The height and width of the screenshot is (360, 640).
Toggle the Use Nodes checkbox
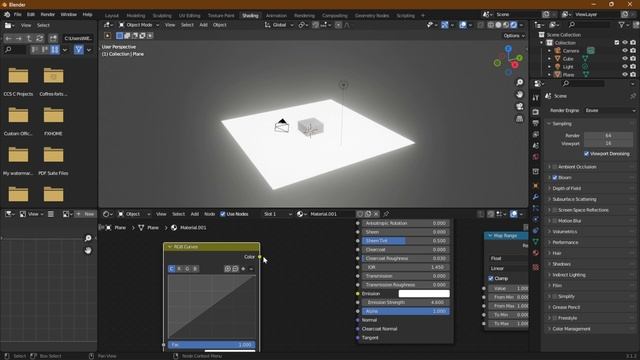(x=223, y=214)
